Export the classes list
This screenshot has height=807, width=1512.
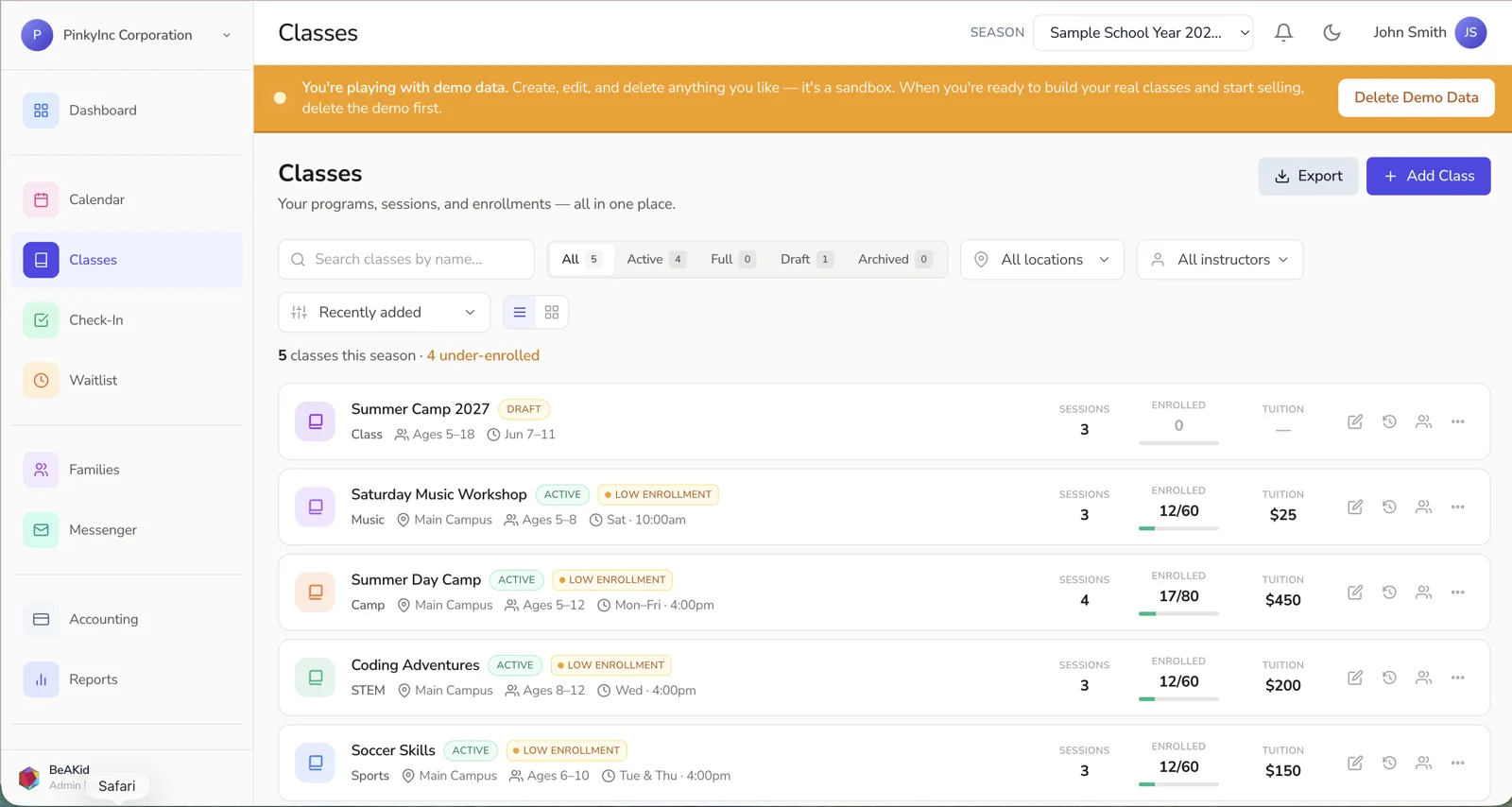(1308, 176)
